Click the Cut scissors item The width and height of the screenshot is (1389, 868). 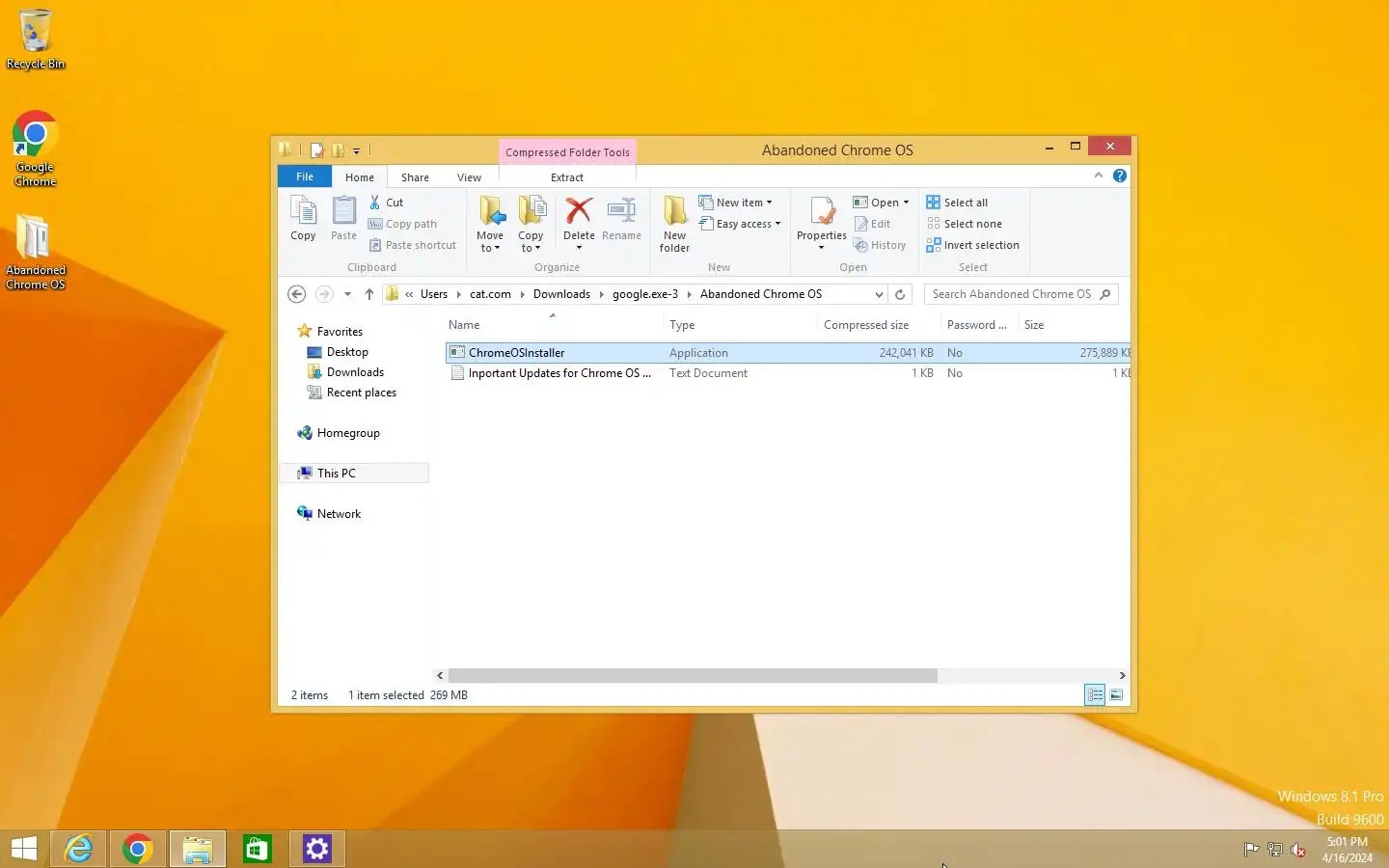387,203
